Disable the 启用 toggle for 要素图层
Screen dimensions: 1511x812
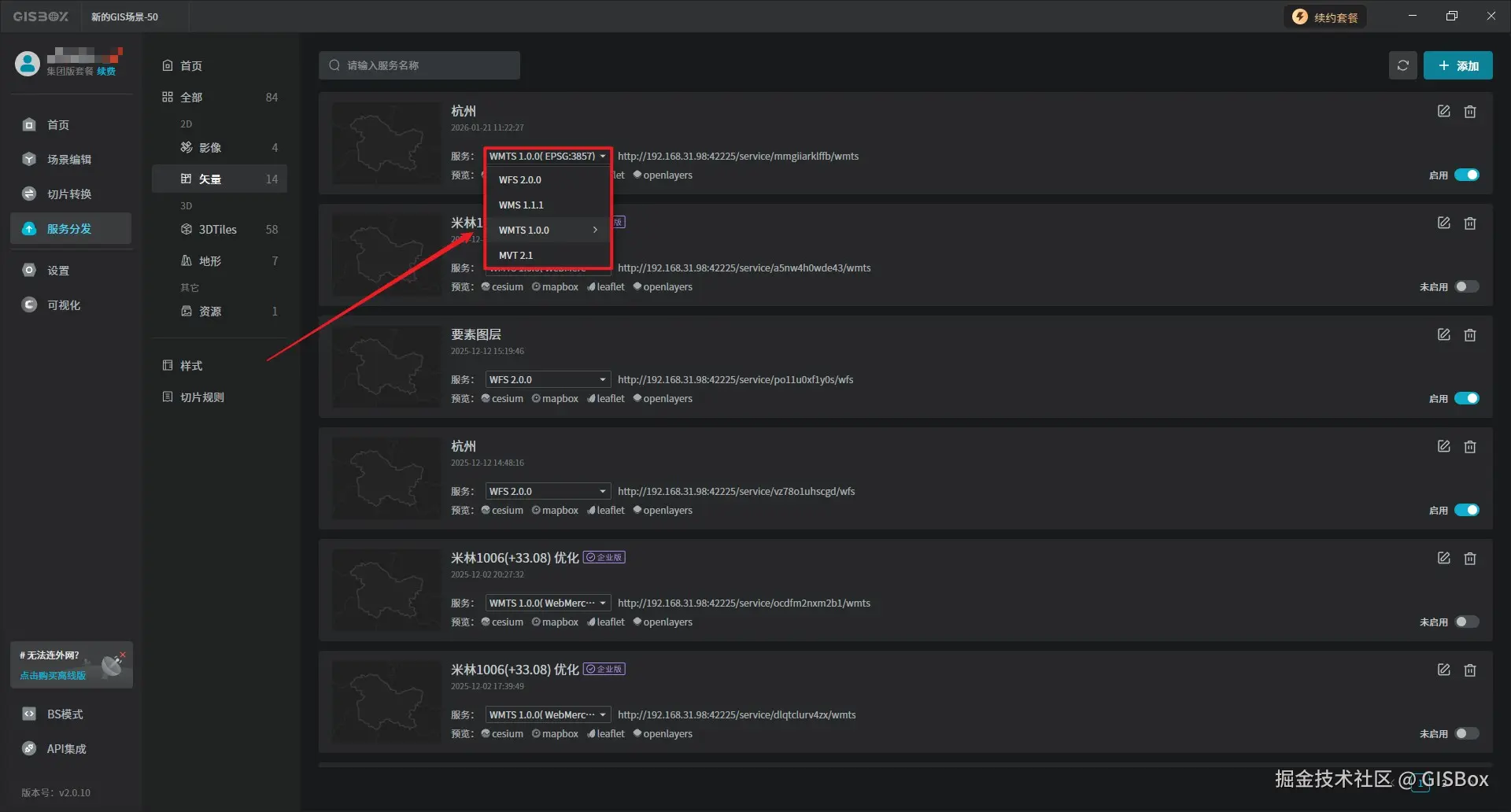click(1466, 398)
